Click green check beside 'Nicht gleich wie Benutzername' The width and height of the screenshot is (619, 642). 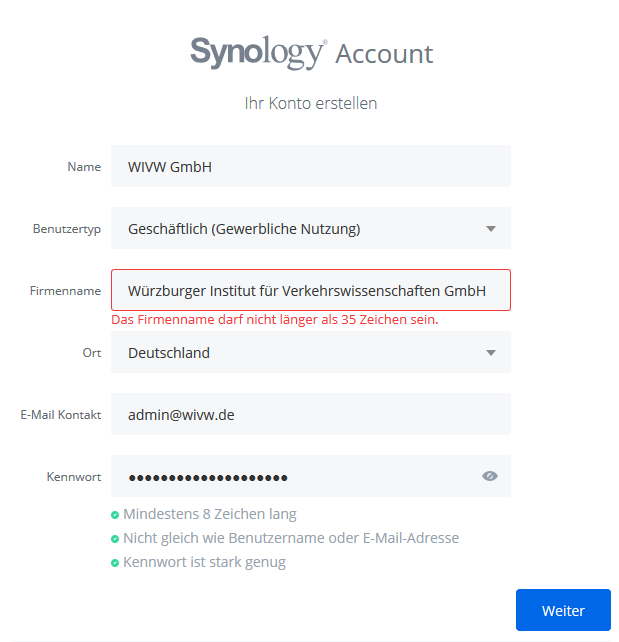point(116,539)
